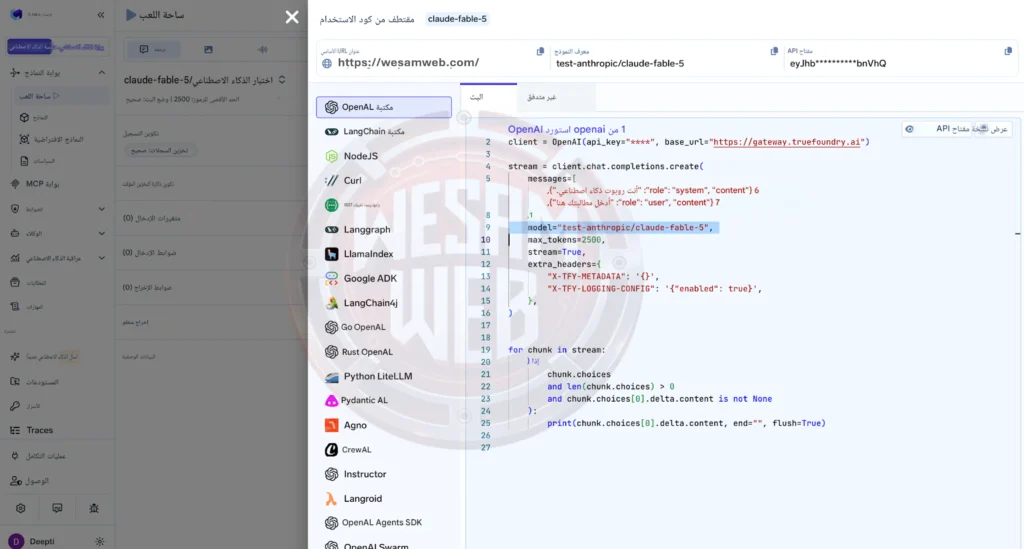1024x549 pixels.
Task: Switch to the non-streaming tab
Action: point(541,97)
